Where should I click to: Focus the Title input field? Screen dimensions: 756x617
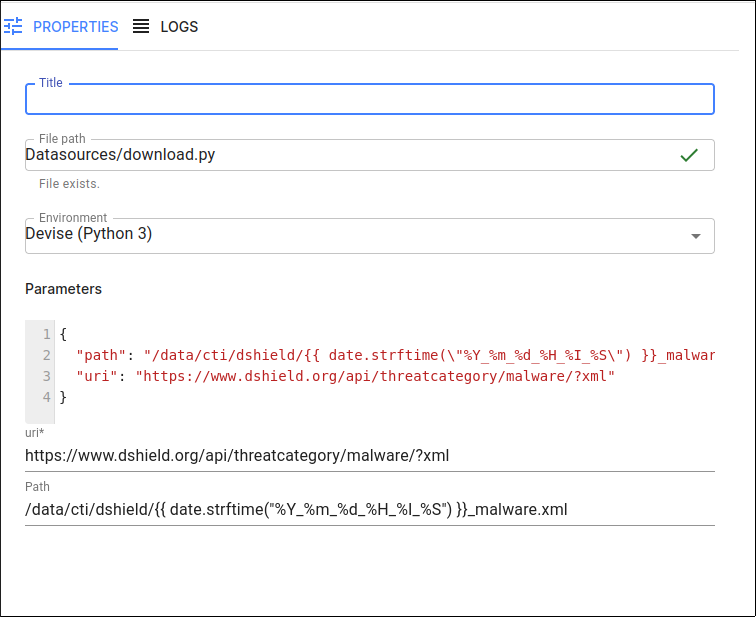tap(370, 99)
